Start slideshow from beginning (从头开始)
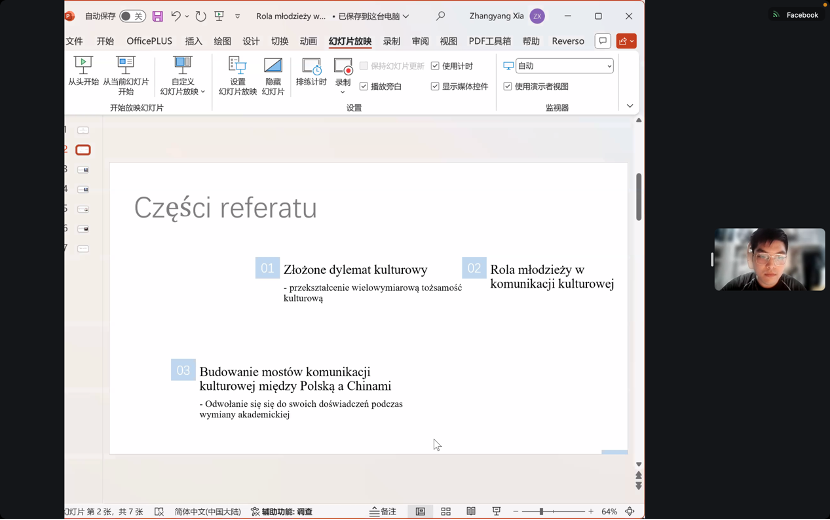Viewport: 830px width, 520px height. [x=83, y=72]
